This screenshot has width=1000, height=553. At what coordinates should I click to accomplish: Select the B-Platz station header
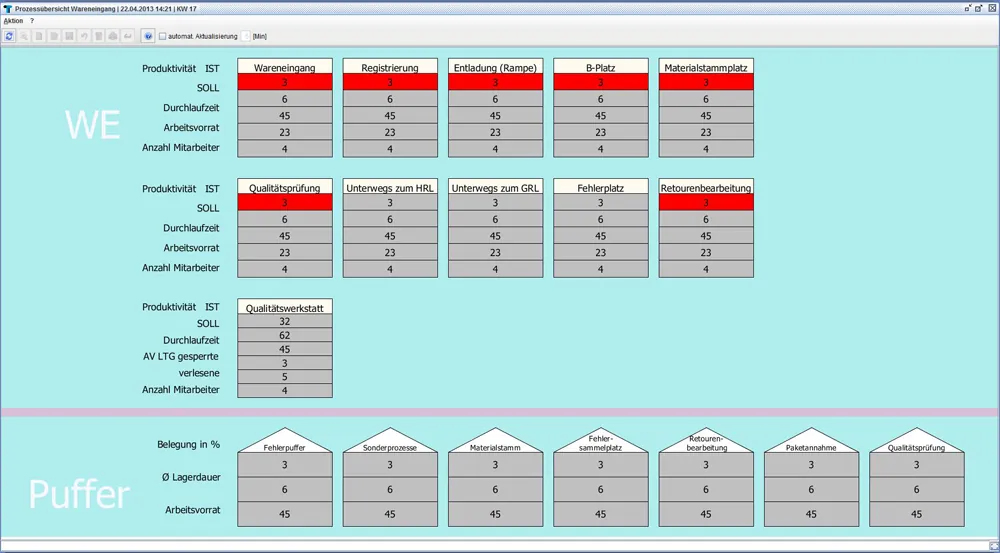tap(601, 67)
